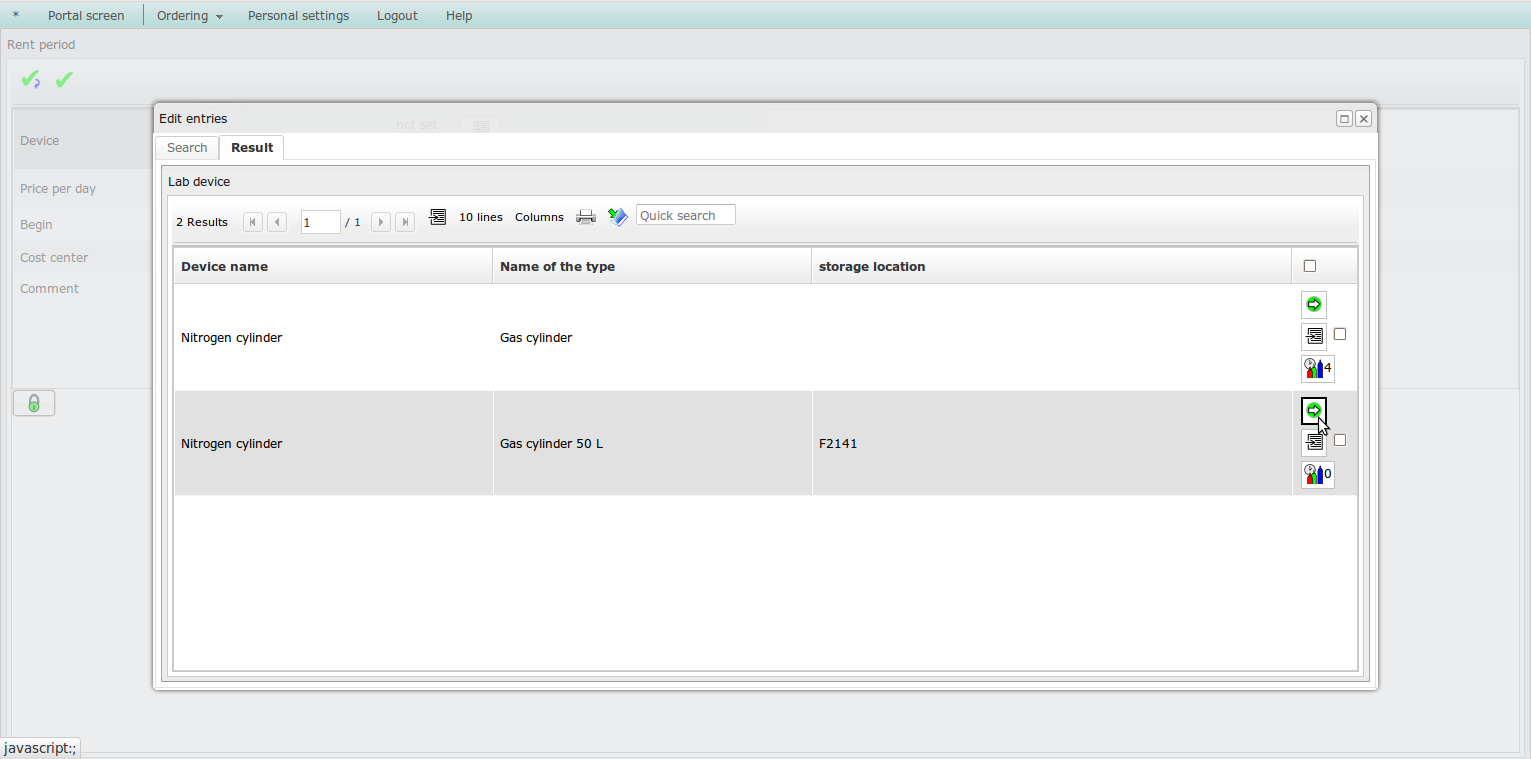Check the box for the Gas cylinder row
The height and width of the screenshot is (759, 1531).
(x=1340, y=334)
